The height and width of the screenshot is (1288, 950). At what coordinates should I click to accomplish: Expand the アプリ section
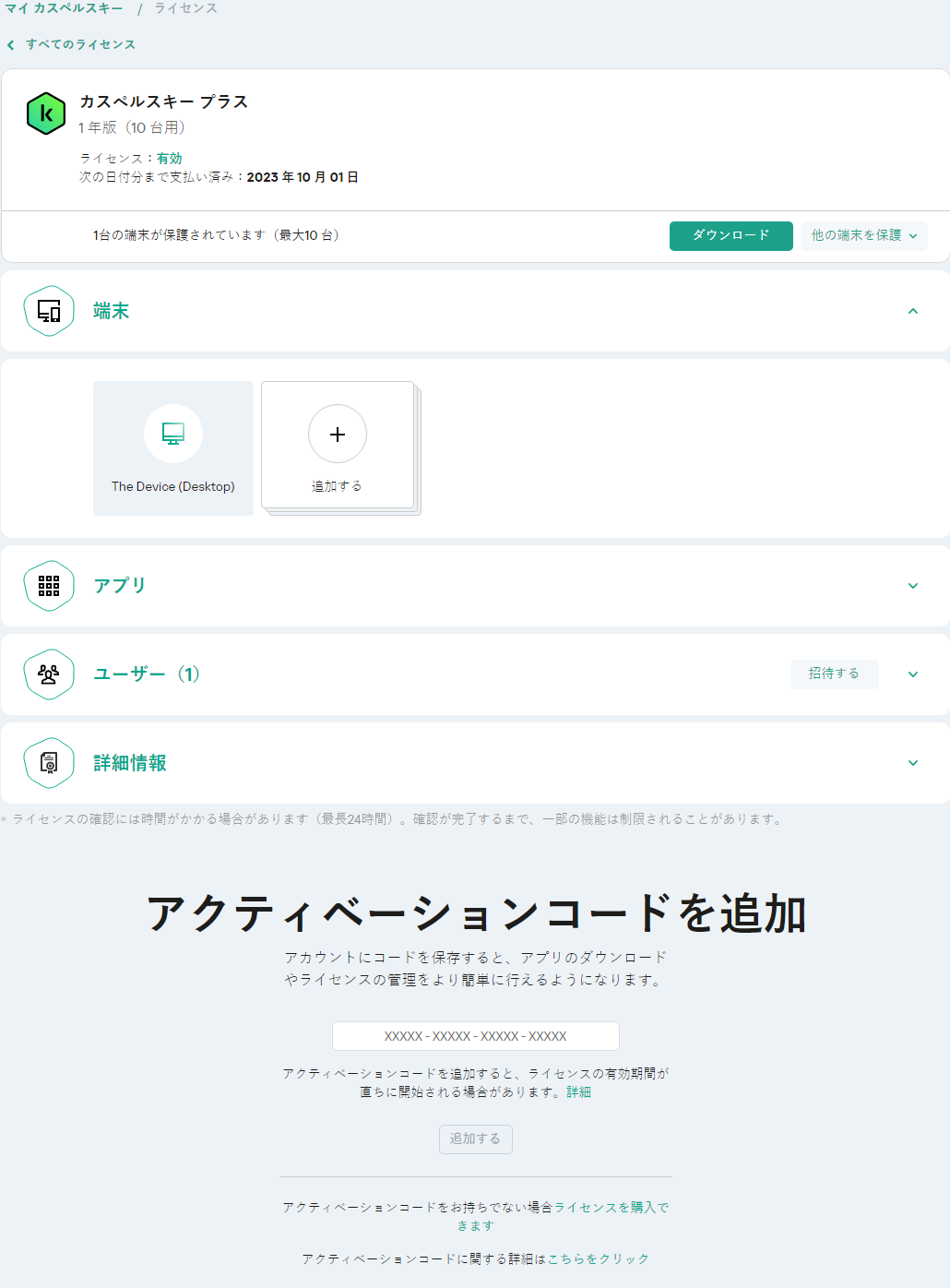click(x=913, y=585)
